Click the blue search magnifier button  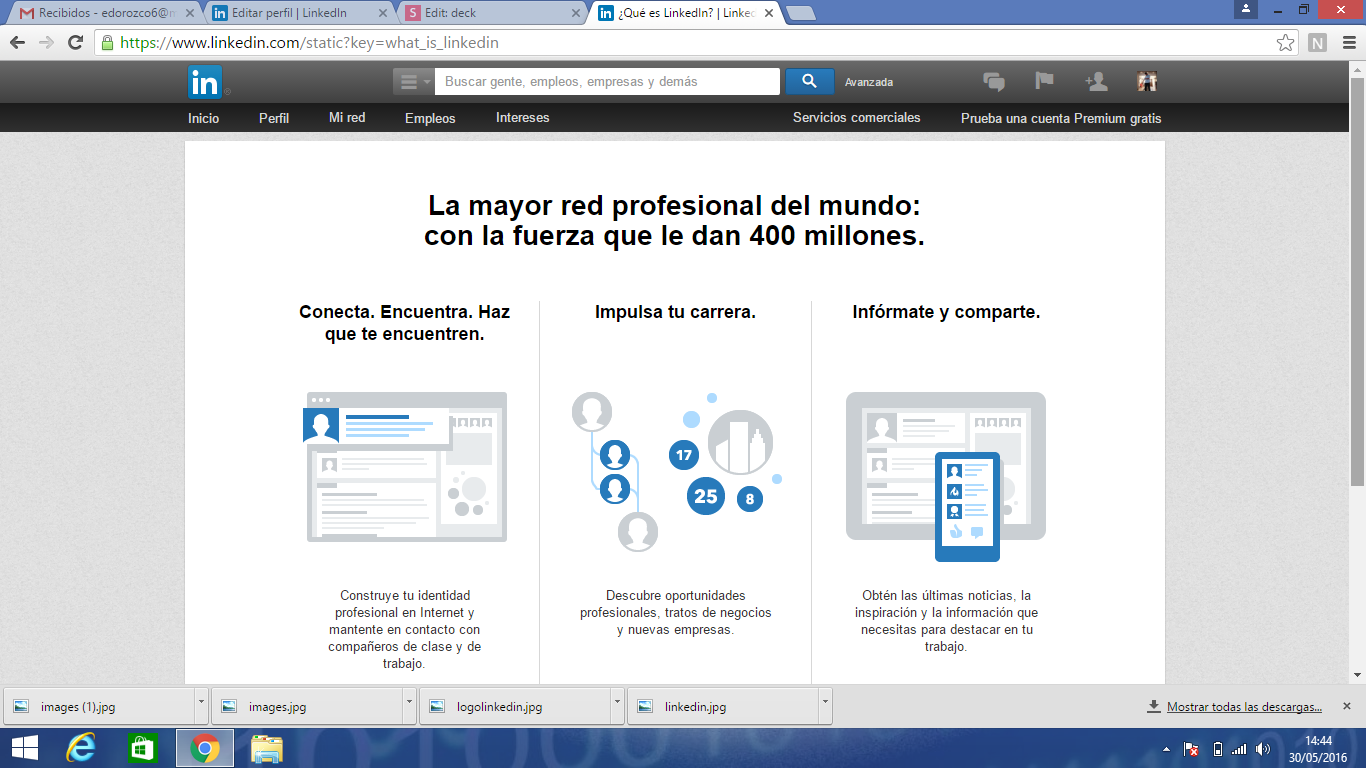(x=810, y=82)
